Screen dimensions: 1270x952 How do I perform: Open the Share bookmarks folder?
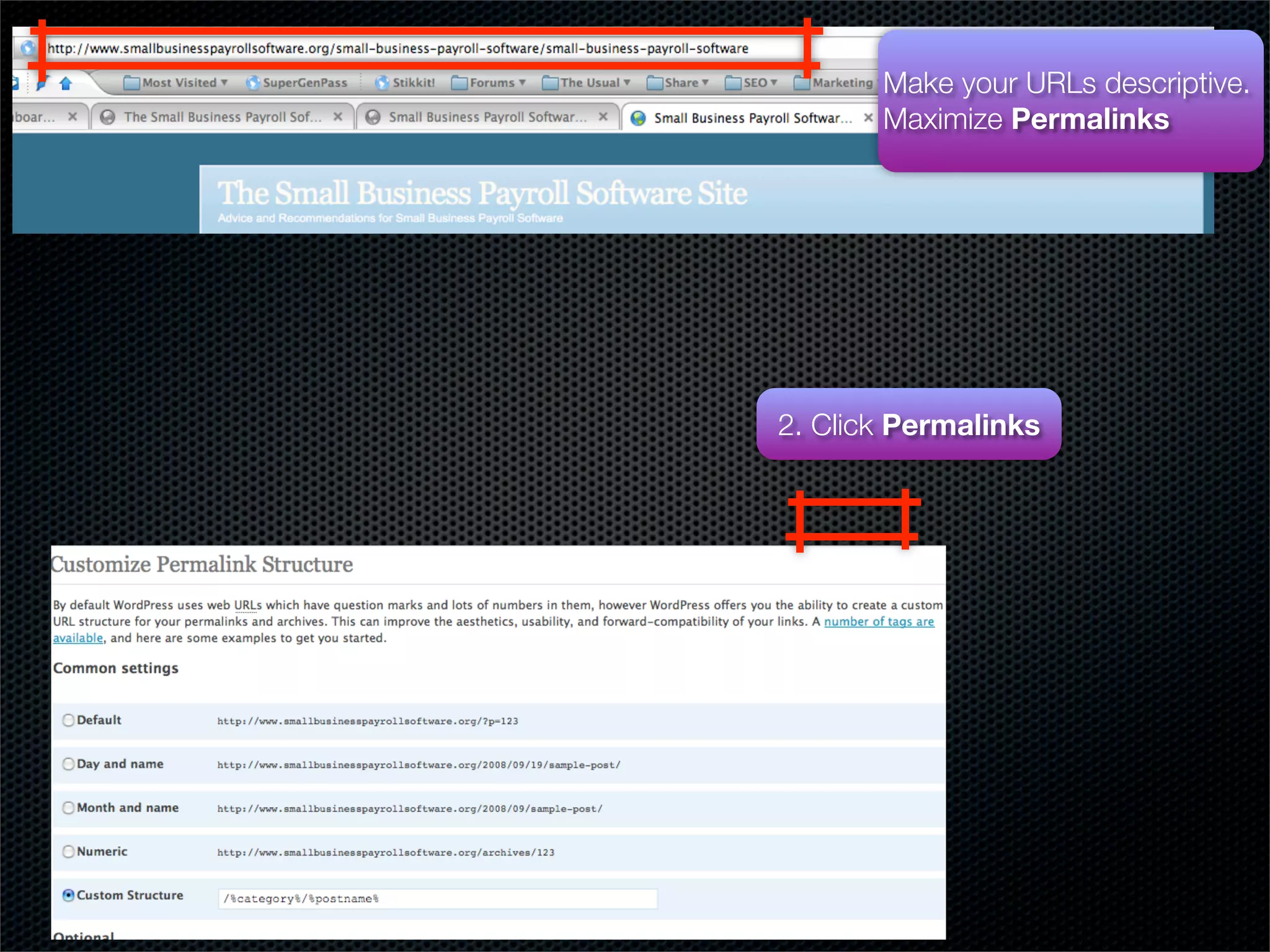(677, 83)
